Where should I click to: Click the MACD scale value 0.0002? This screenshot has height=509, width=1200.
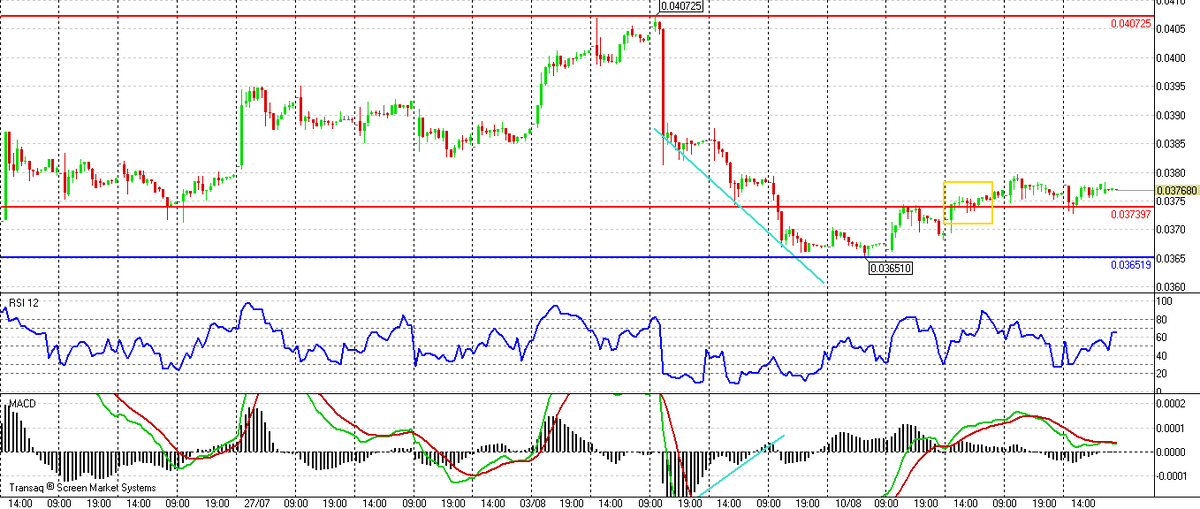click(x=1173, y=403)
